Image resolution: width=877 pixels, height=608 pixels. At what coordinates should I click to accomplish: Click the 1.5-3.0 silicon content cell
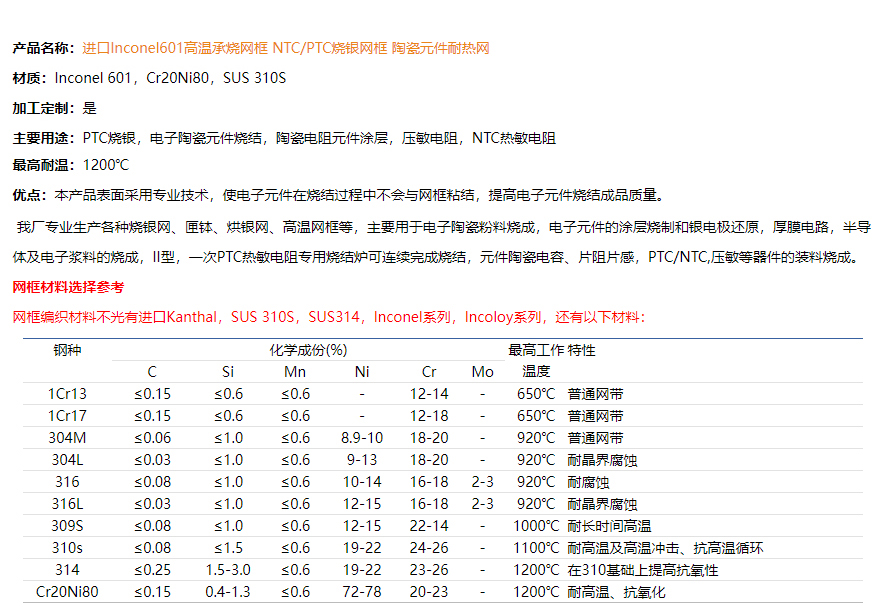228,570
